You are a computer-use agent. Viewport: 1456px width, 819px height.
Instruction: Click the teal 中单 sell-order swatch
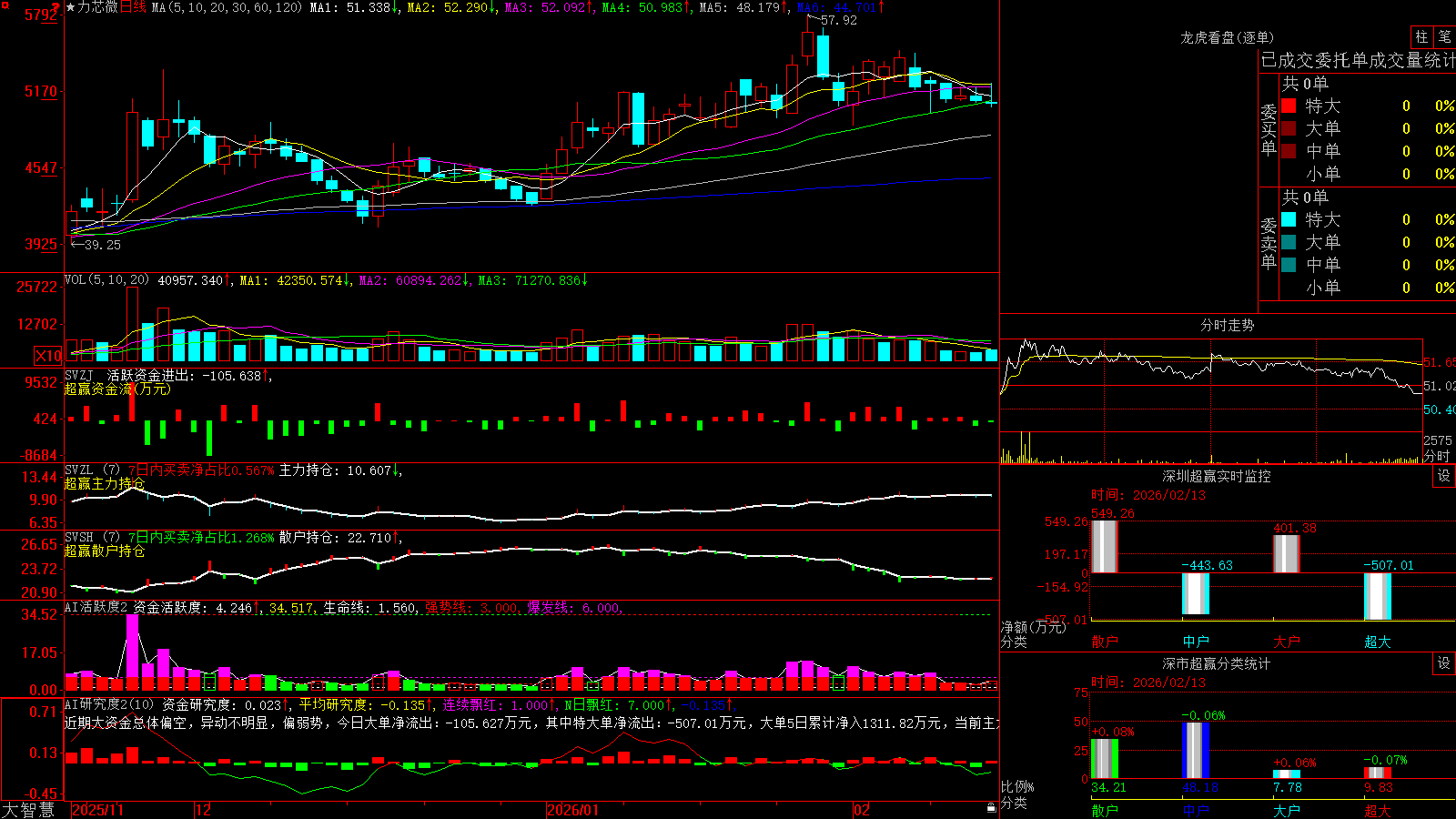[x=1289, y=265]
